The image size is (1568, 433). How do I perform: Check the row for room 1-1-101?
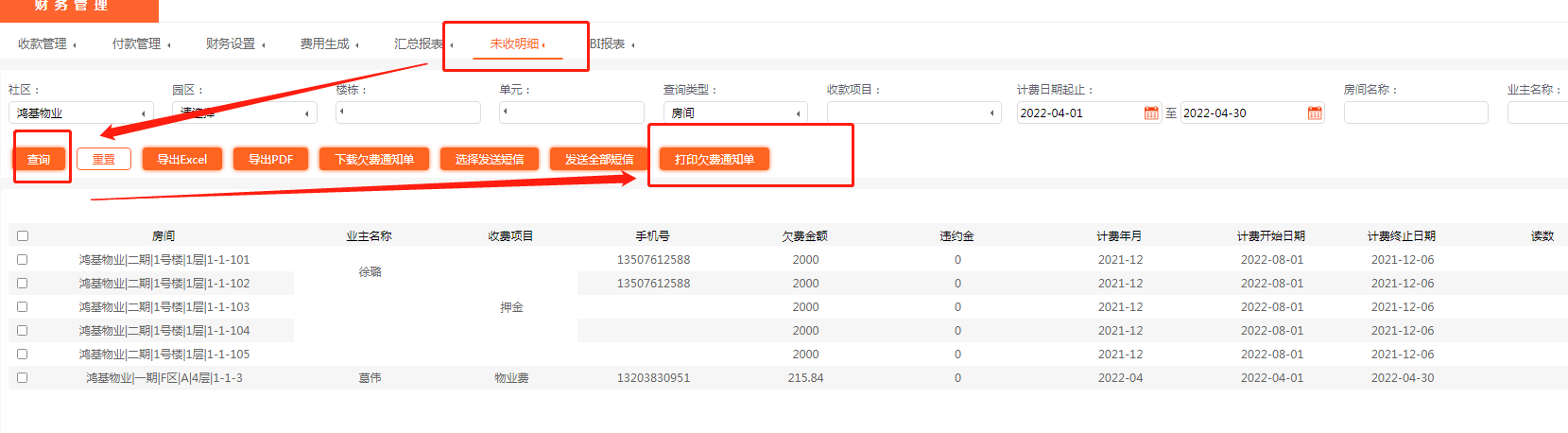23,259
